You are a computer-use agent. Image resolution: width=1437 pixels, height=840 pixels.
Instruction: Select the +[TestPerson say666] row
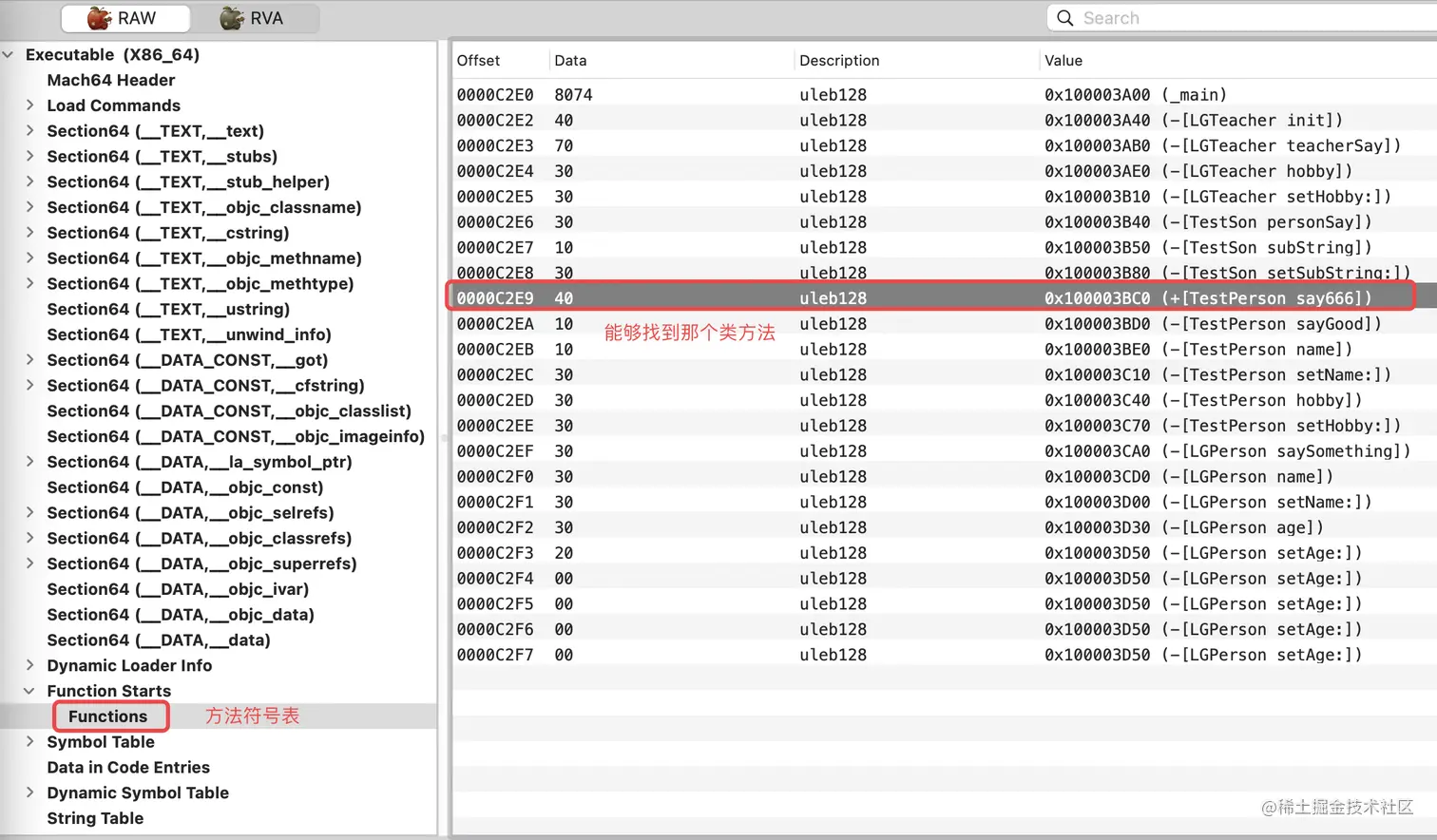[x=945, y=298]
